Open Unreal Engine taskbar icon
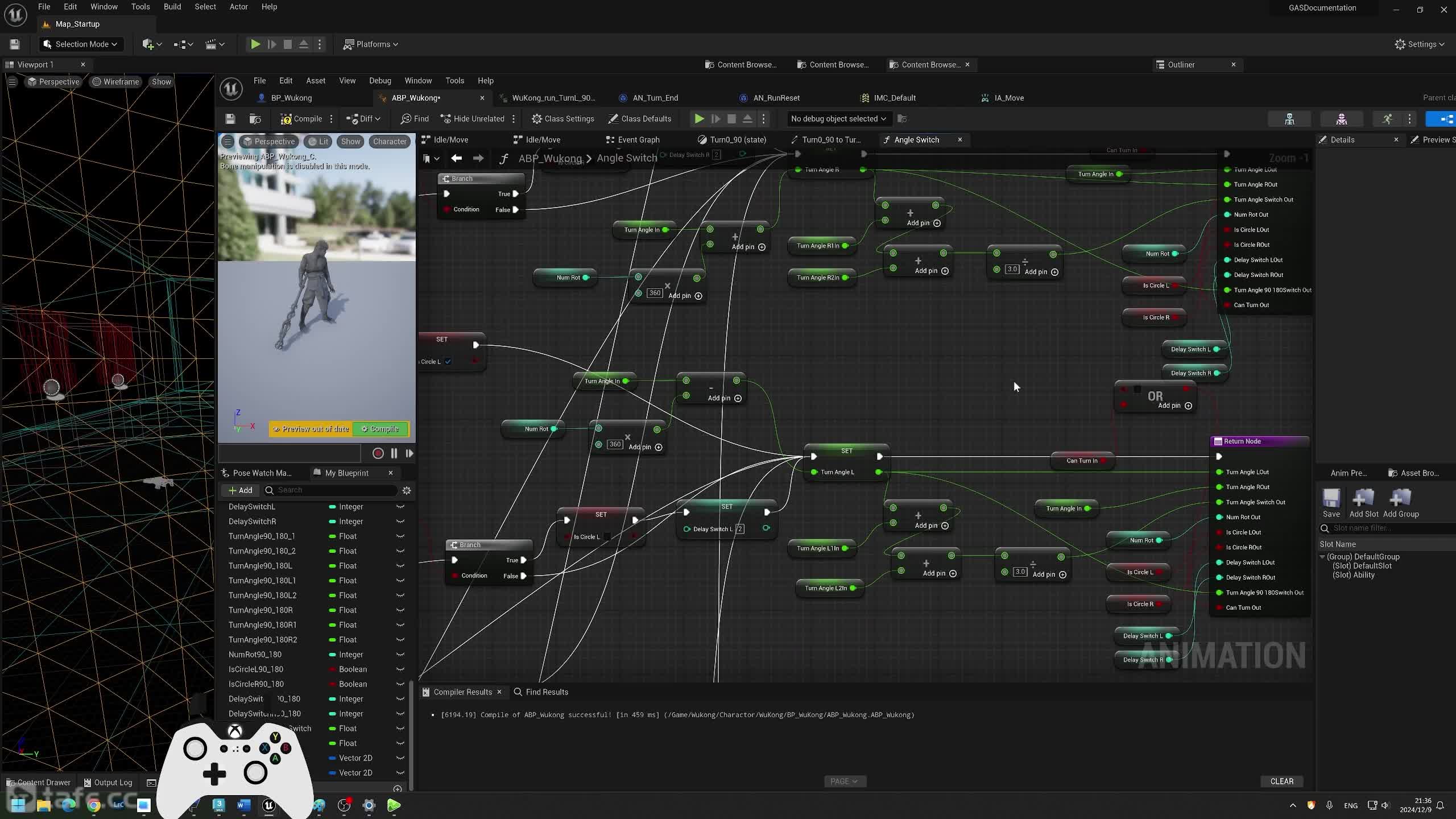Screen dimensions: 1456x819 coord(269,805)
